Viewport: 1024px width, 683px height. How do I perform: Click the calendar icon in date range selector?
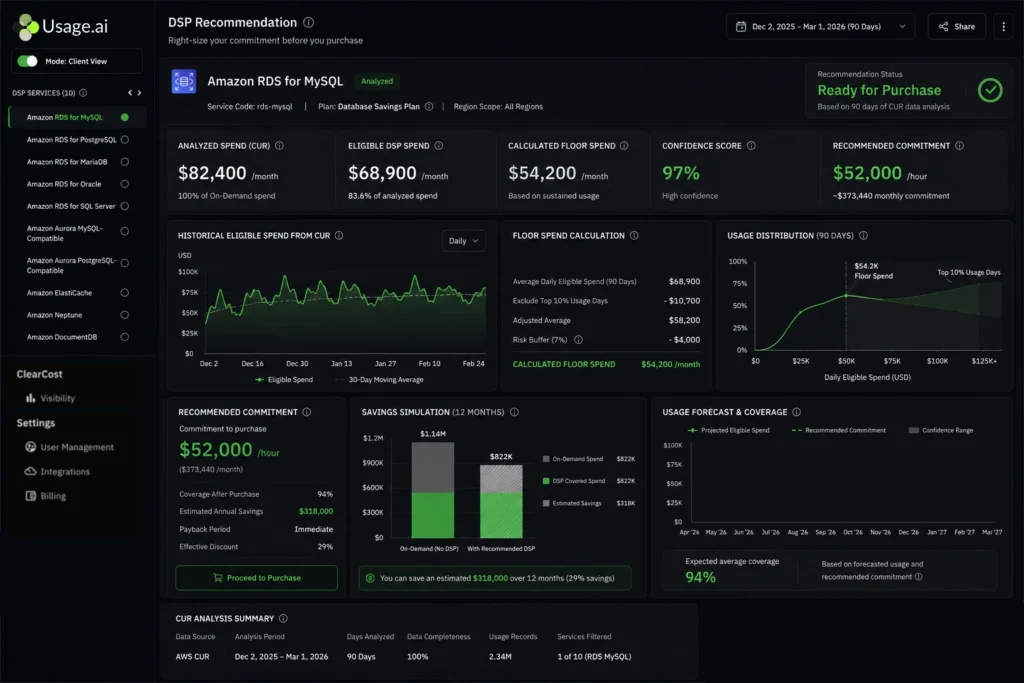pos(741,27)
